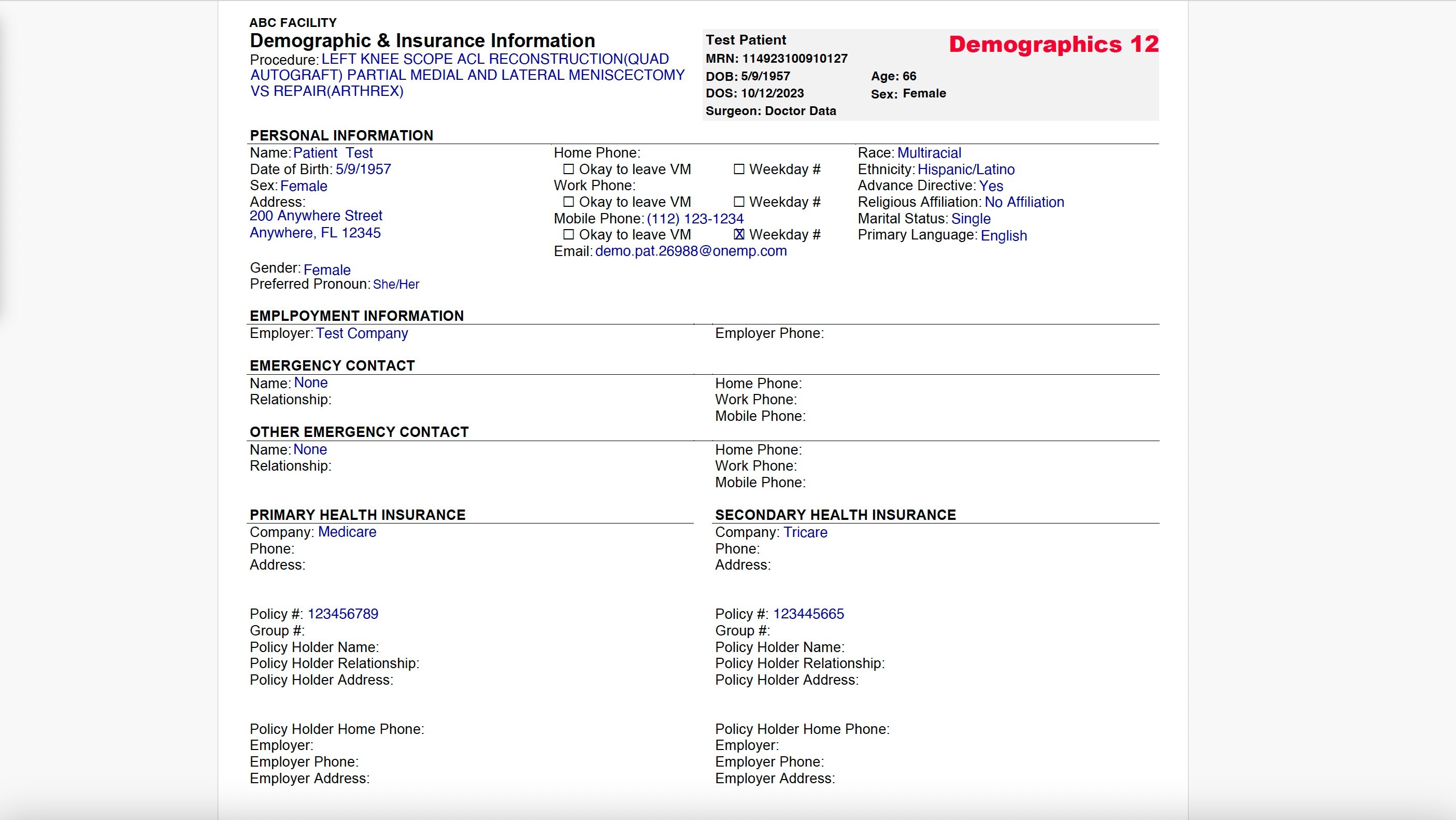Click 'Sex: Female' in the header box

point(908,93)
